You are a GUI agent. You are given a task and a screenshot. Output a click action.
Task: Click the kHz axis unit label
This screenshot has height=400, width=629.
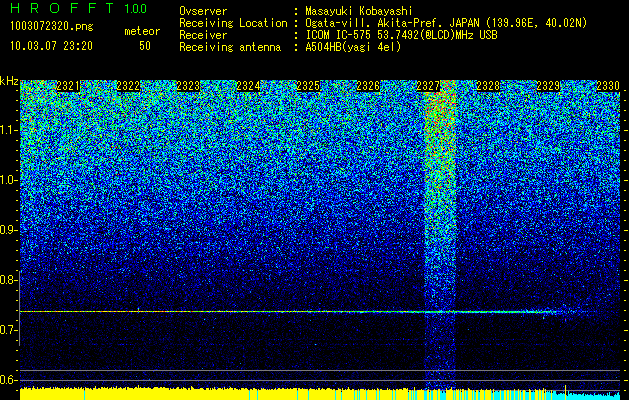point(9,81)
